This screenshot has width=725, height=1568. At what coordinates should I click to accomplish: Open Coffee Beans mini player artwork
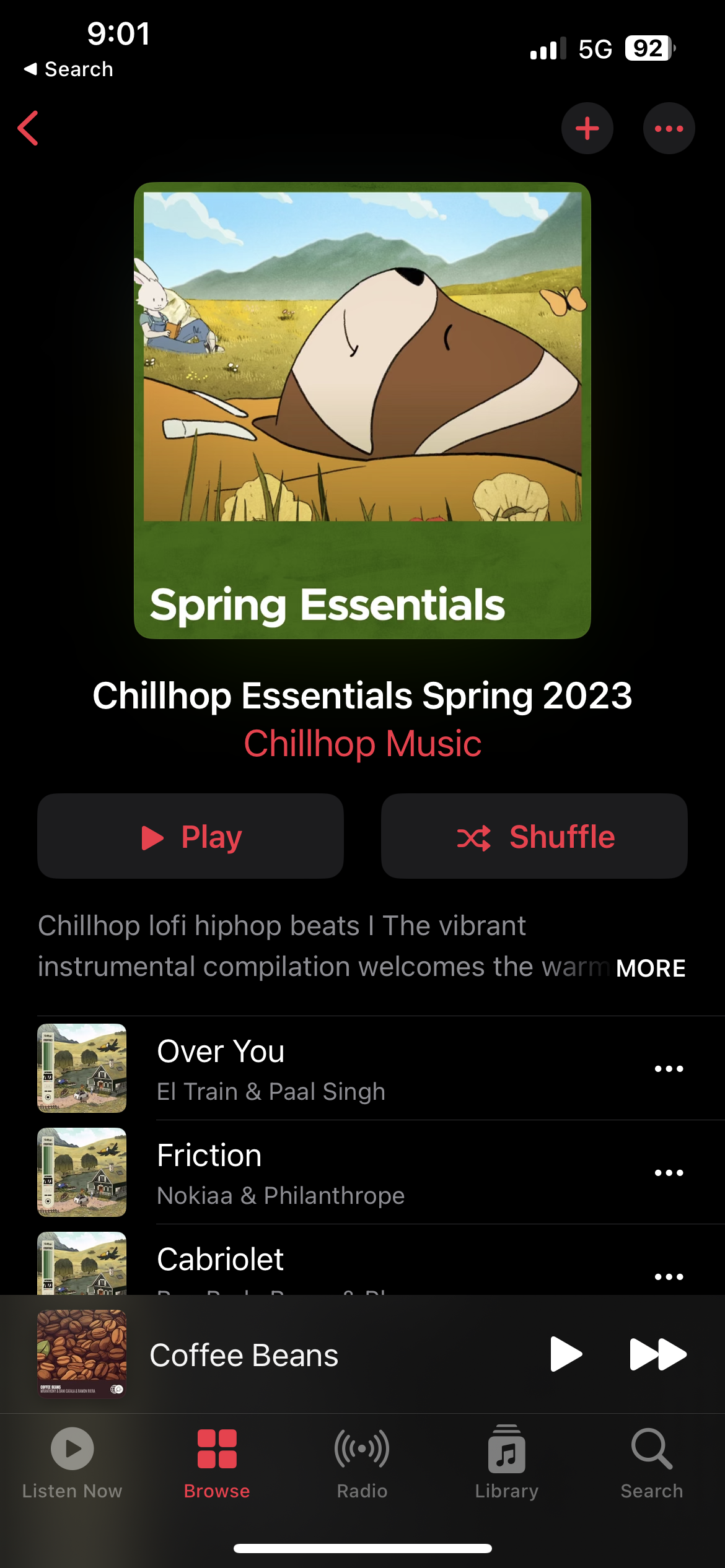[x=82, y=1354]
